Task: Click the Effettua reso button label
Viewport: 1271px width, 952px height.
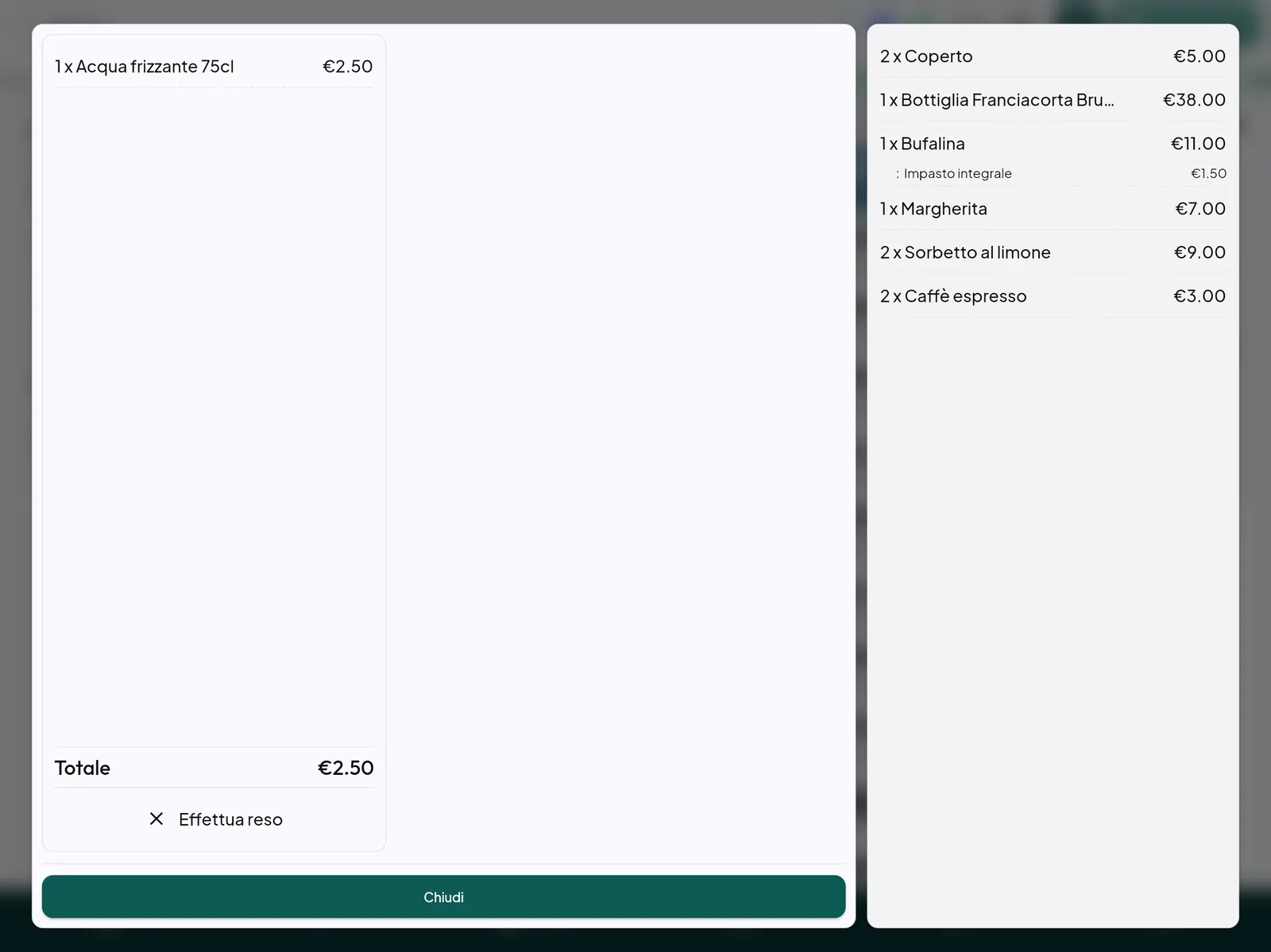Action: click(x=230, y=819)
